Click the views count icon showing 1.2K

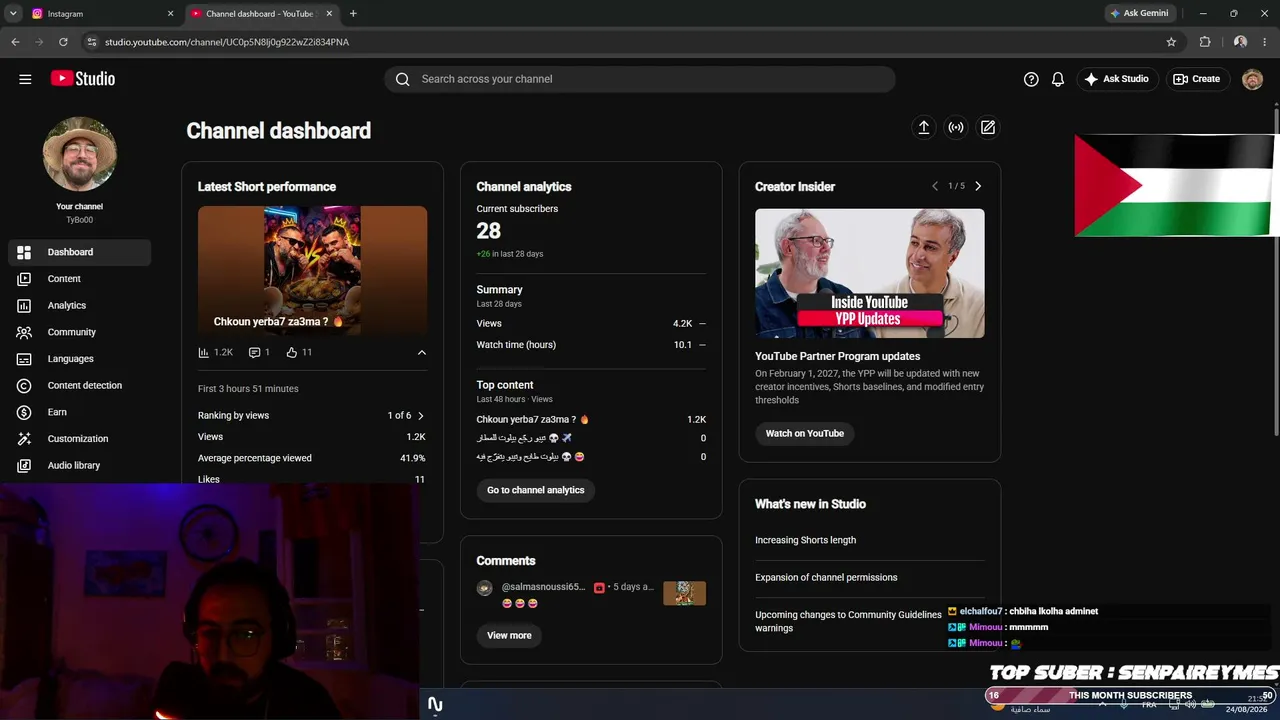click(x=204, y=352)
